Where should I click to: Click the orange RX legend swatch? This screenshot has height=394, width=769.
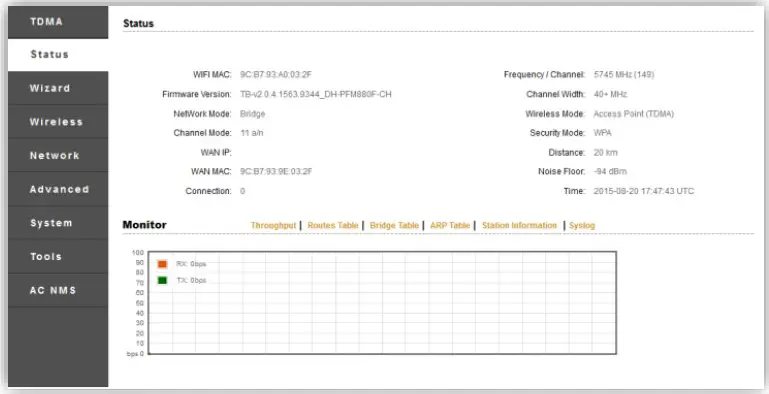click(x=162, y=264)
